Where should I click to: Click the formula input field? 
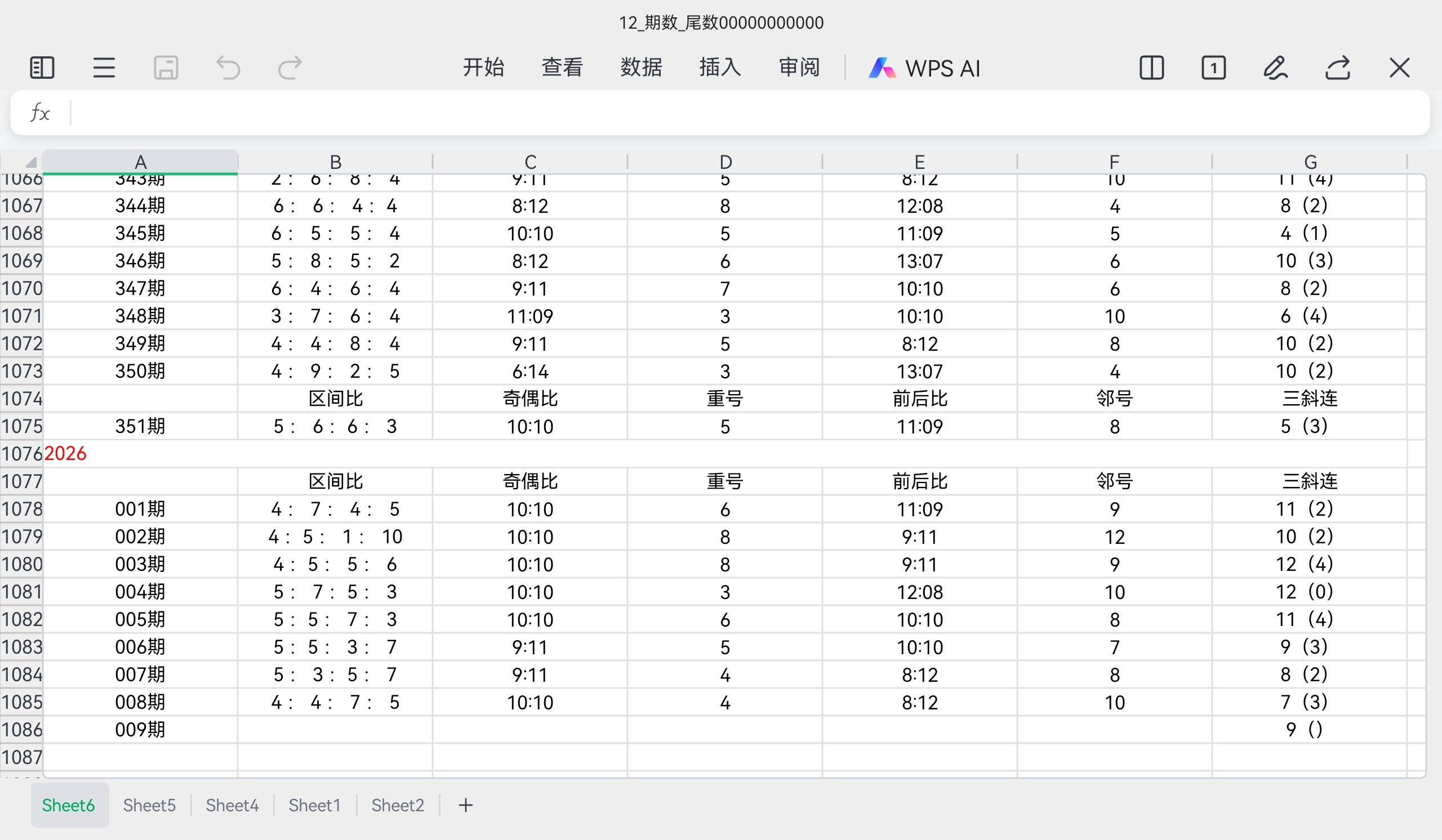click(x=687, y=112)
